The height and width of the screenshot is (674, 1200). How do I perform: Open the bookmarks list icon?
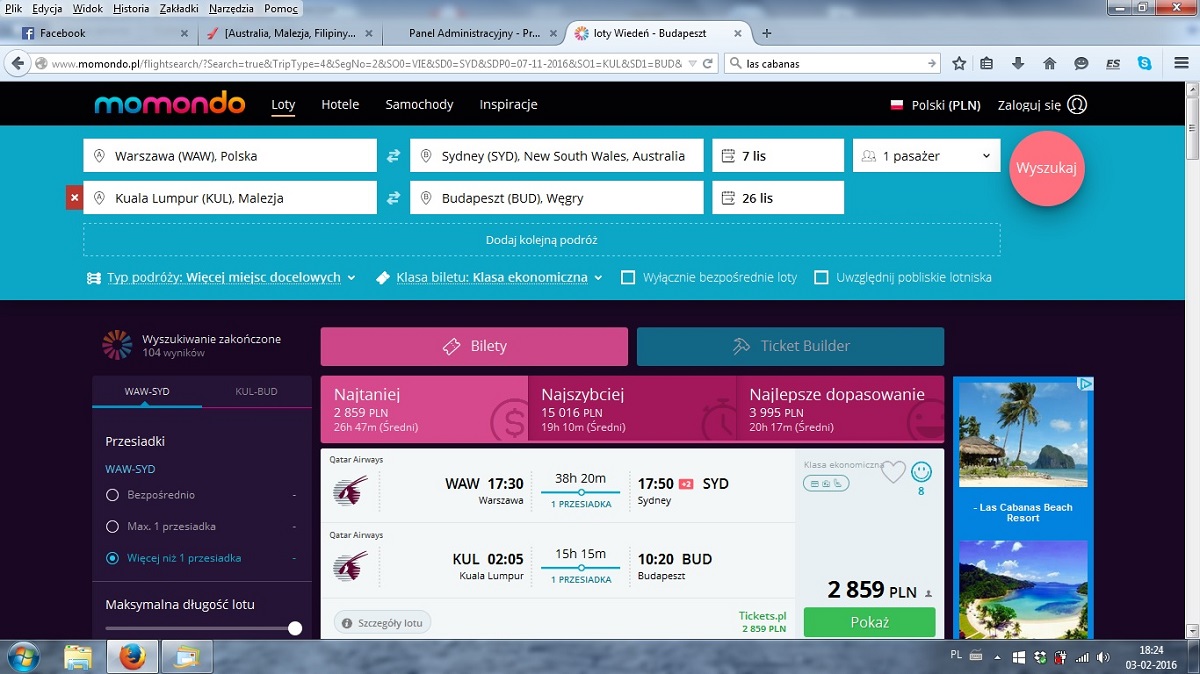(x=987, y=63)
